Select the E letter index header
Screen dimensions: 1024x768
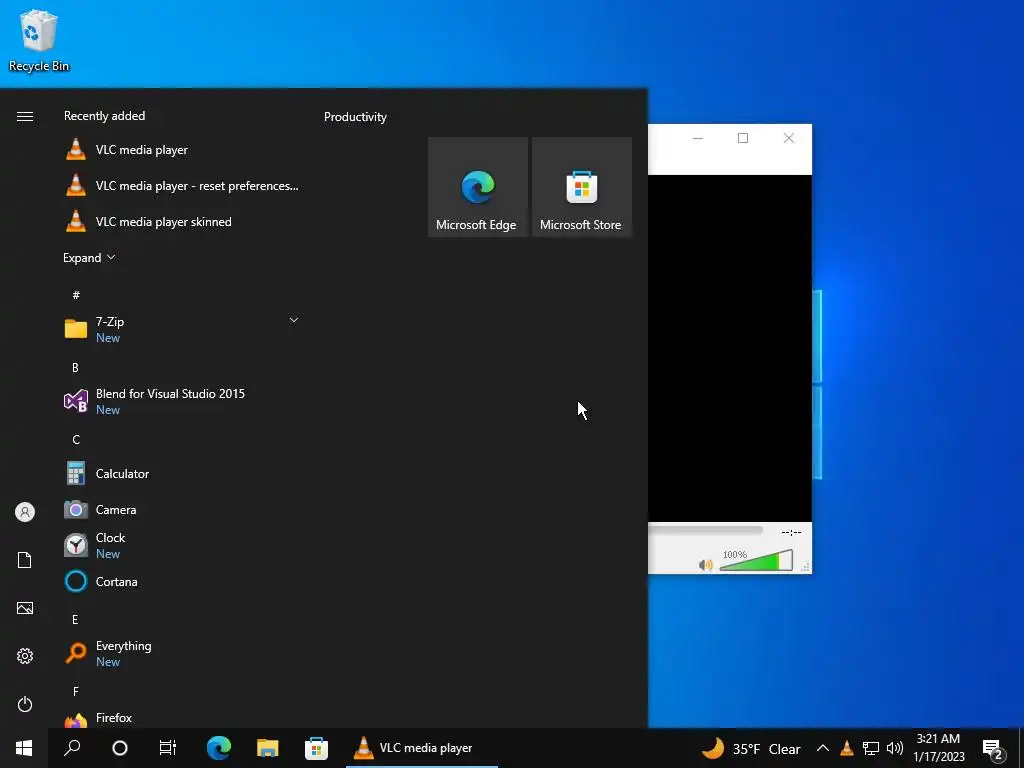pyautogui.click(x=75, y=619)
